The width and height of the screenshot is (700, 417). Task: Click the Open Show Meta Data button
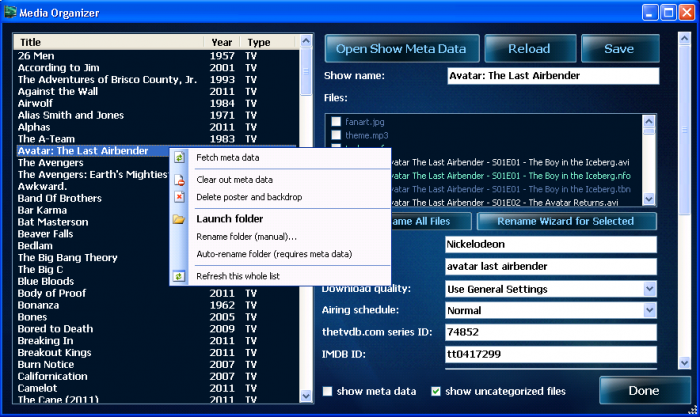point(402,49)
